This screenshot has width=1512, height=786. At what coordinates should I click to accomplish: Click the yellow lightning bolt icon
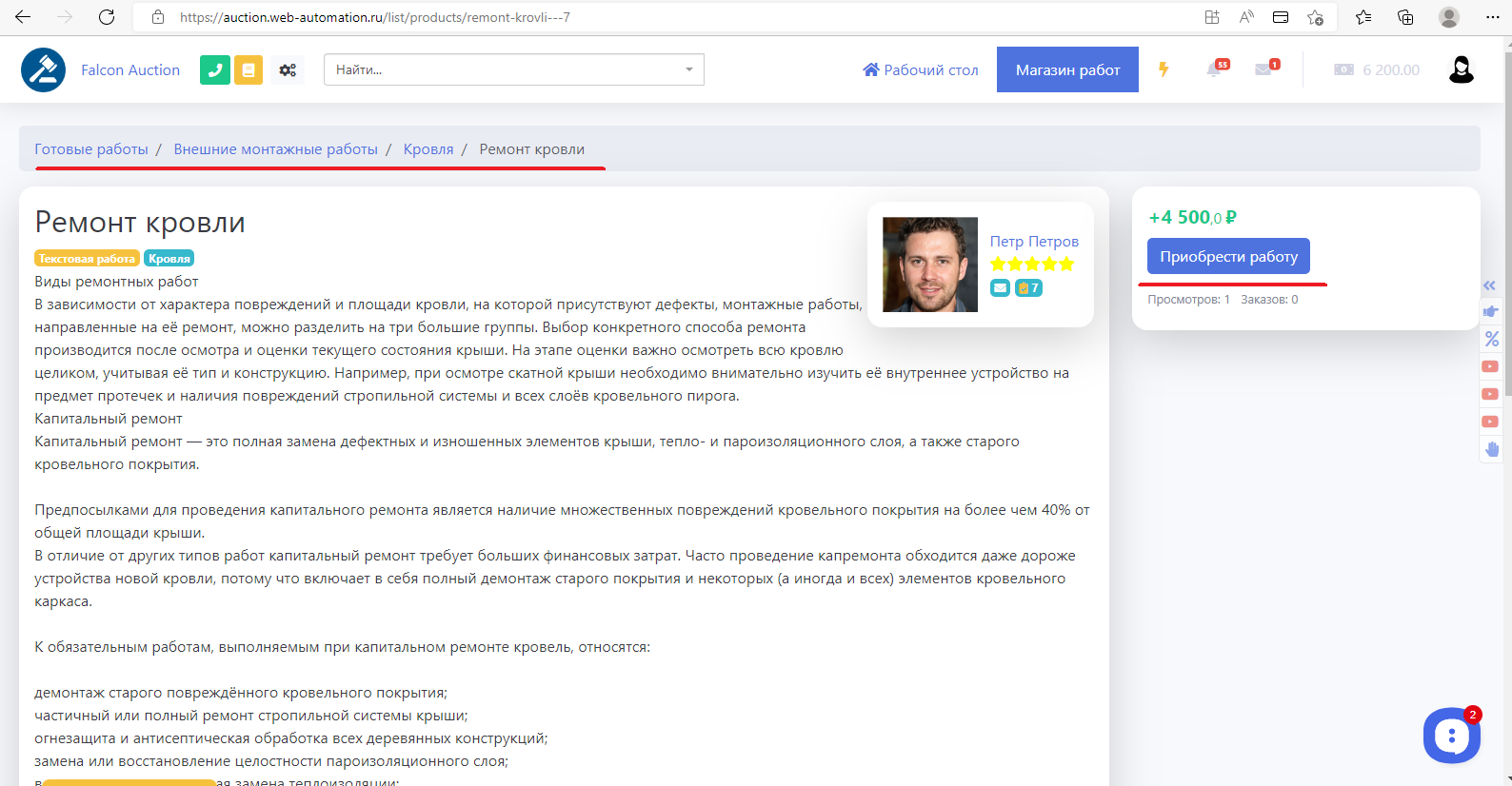[x=1164, y=69]
